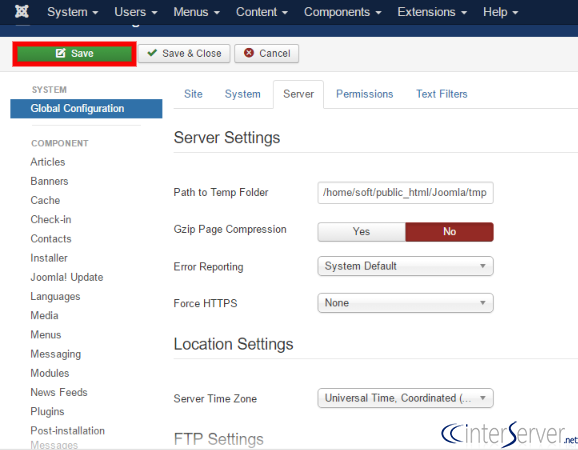
Task: Click the Save edit icon
Action: pyautogui.click(x=60, y=53)
